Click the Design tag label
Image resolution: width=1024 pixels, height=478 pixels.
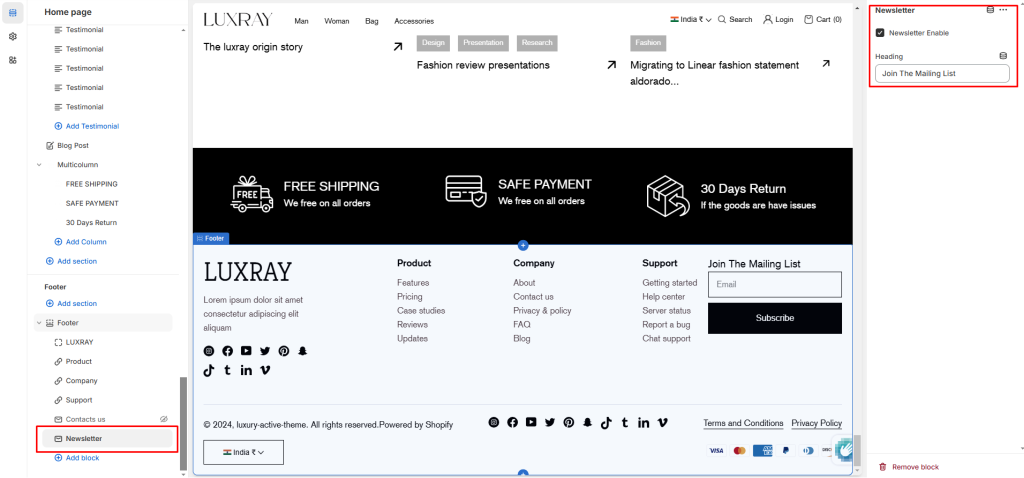pyautogui.click(x=433, y=43)
